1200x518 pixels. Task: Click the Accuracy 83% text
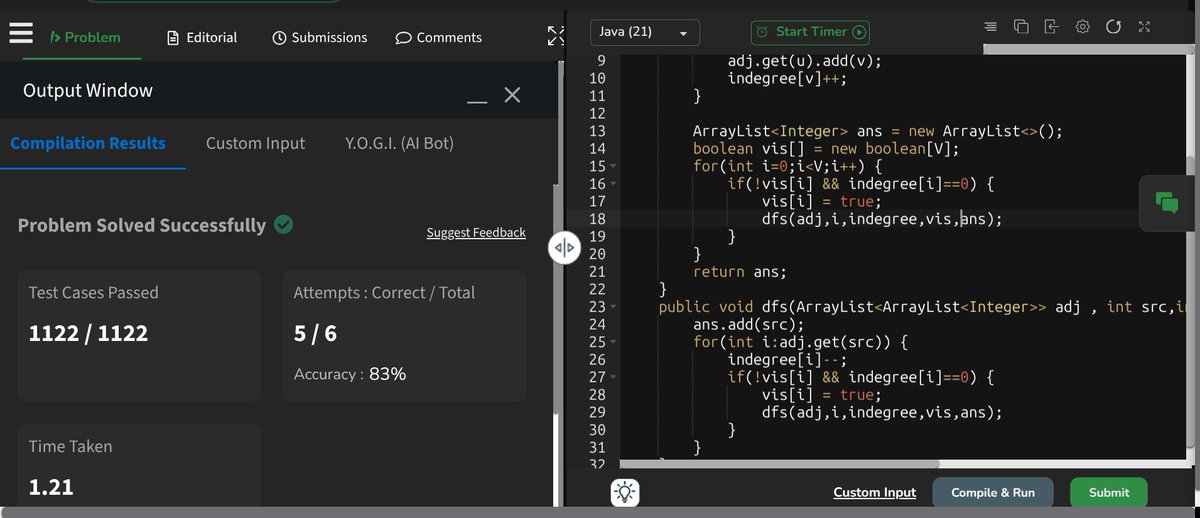click(x=350, y=374)
